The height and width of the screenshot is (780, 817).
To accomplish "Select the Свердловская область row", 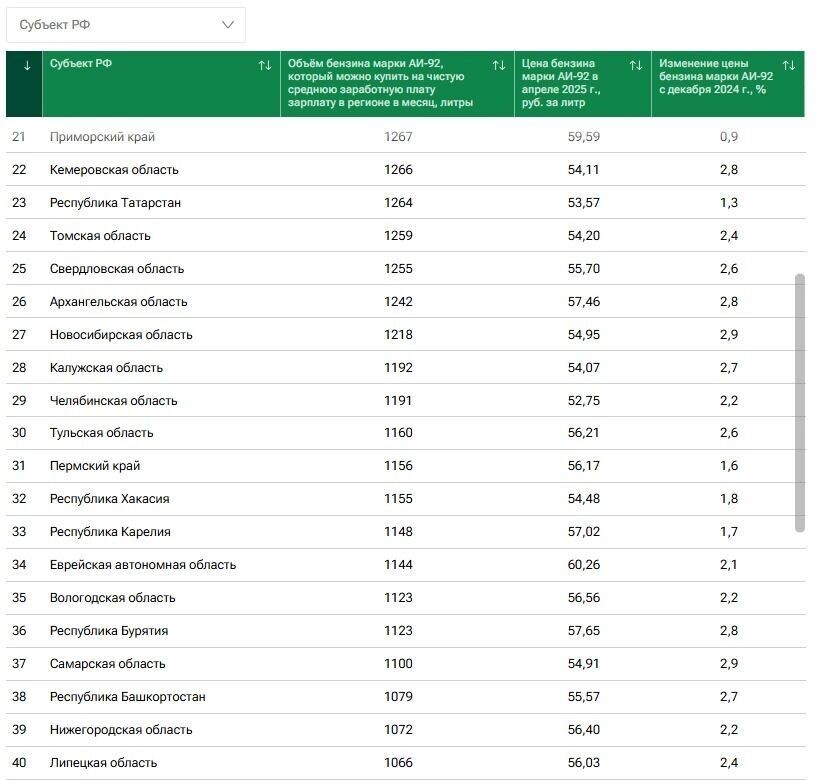I will (x=406, y=268).
